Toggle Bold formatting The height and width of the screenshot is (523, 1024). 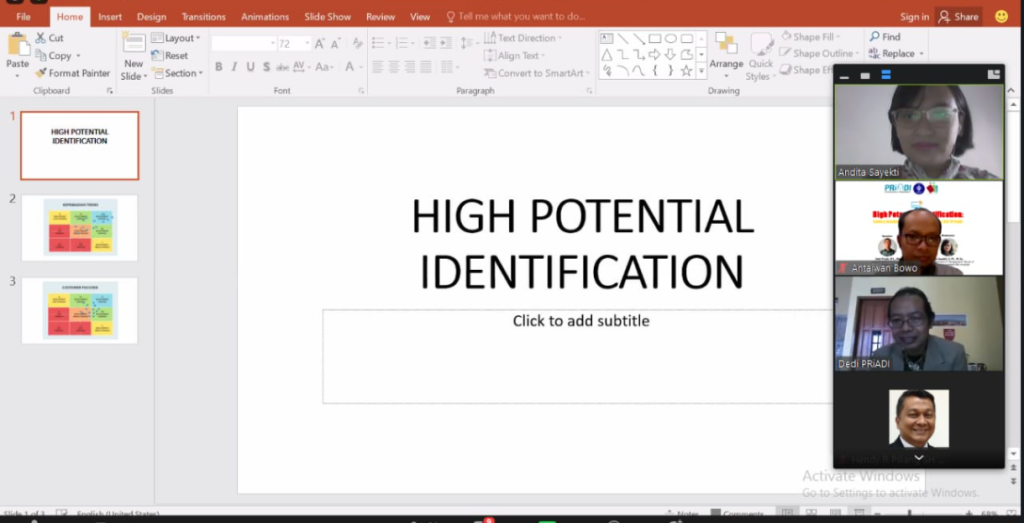point(217,67)
